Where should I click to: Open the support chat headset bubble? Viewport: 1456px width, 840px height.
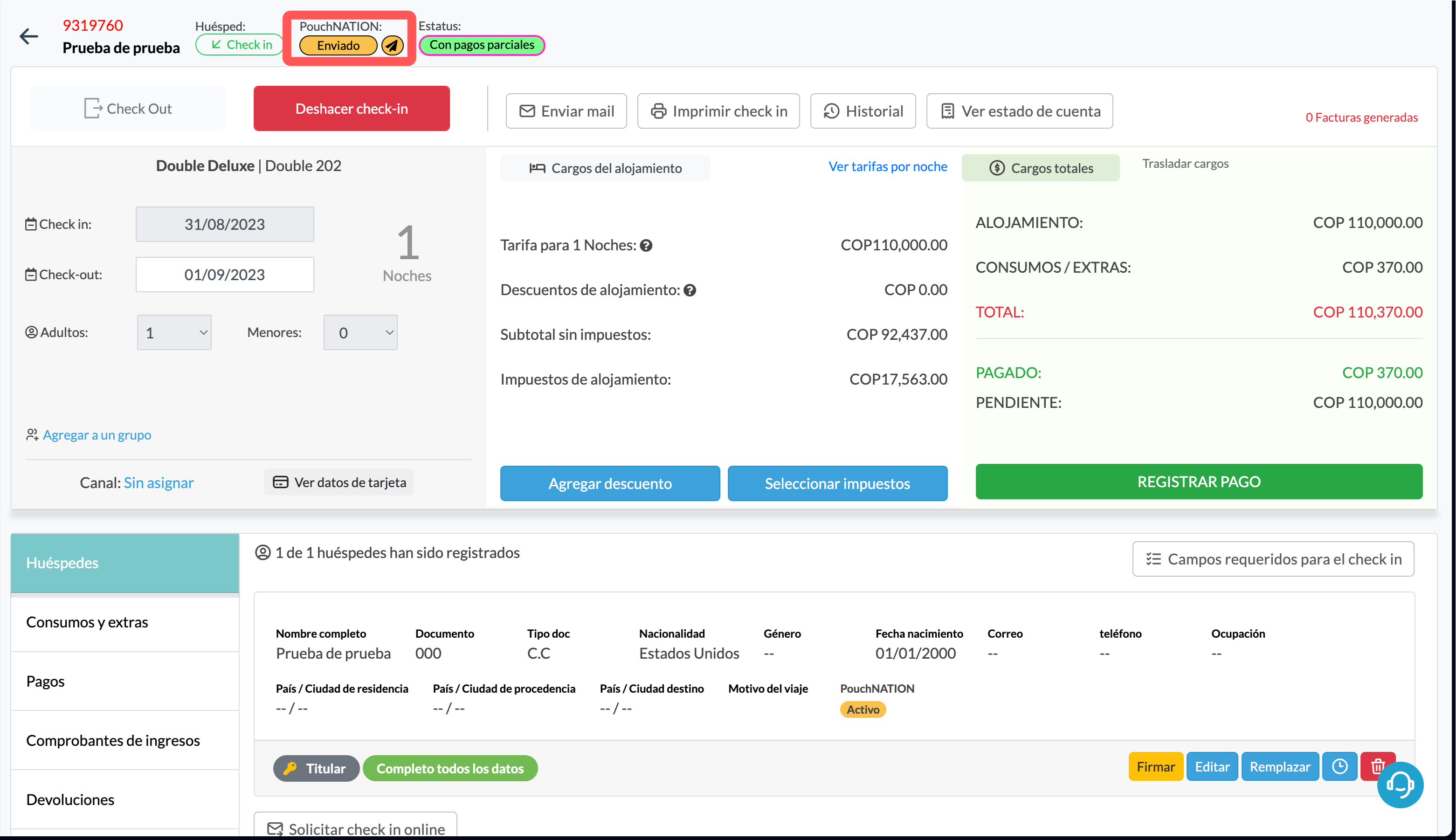pyautogui.click(x=1400, y=784)
